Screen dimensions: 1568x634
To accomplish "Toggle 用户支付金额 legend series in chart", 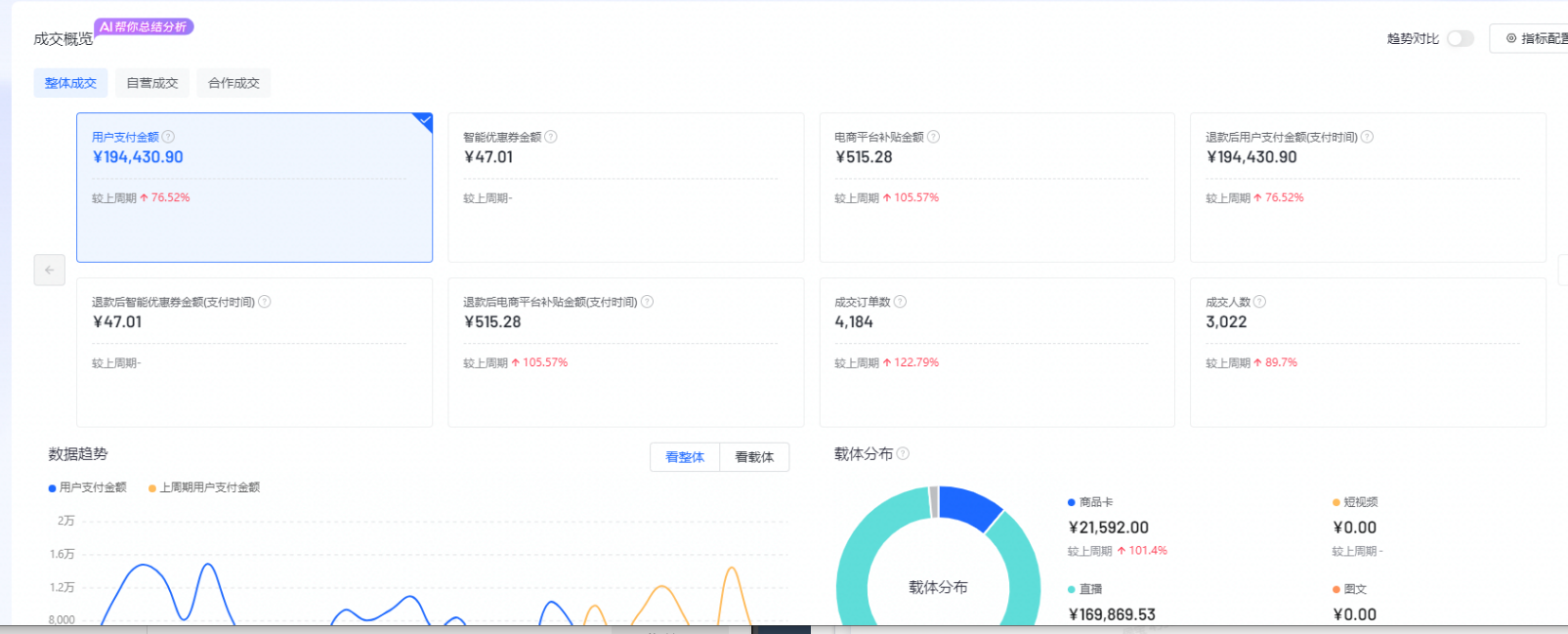I will [88, 487].
